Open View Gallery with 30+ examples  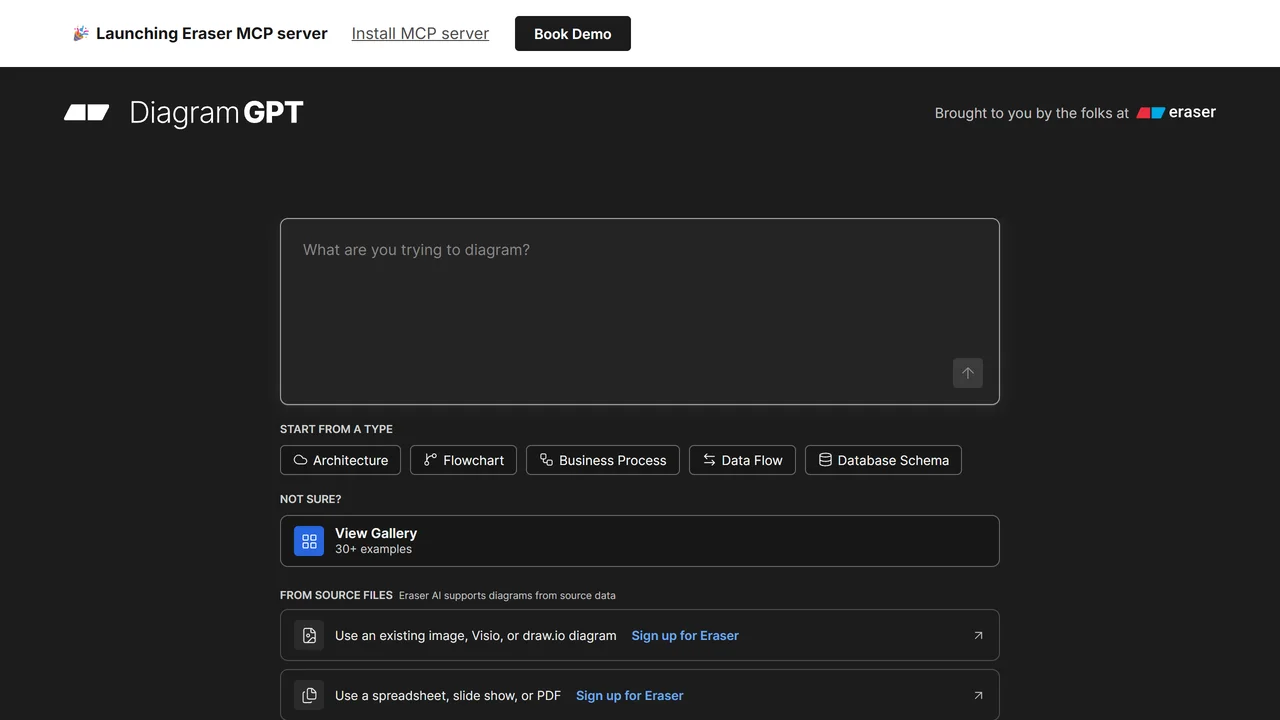tap(640, 541)
